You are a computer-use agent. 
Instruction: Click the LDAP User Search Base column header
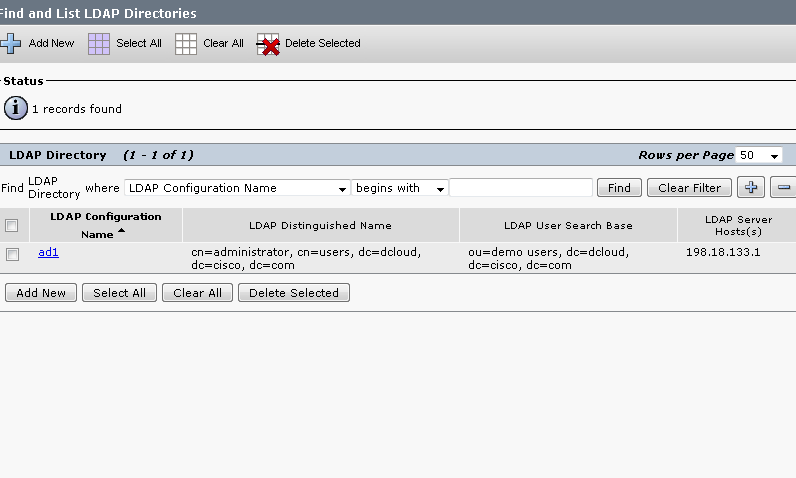coord(568,225)
